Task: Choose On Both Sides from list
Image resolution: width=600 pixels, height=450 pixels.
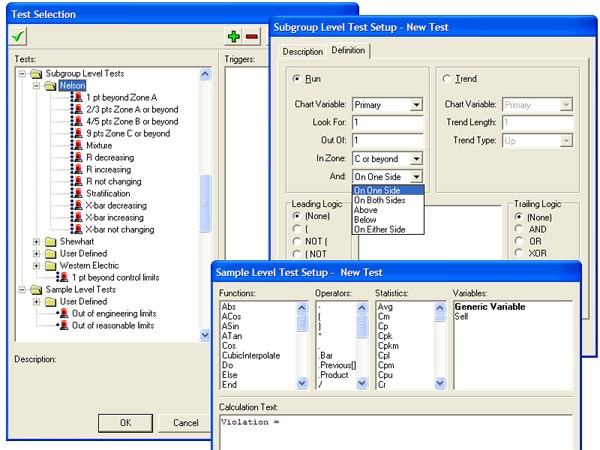Action: click(380, 200)
